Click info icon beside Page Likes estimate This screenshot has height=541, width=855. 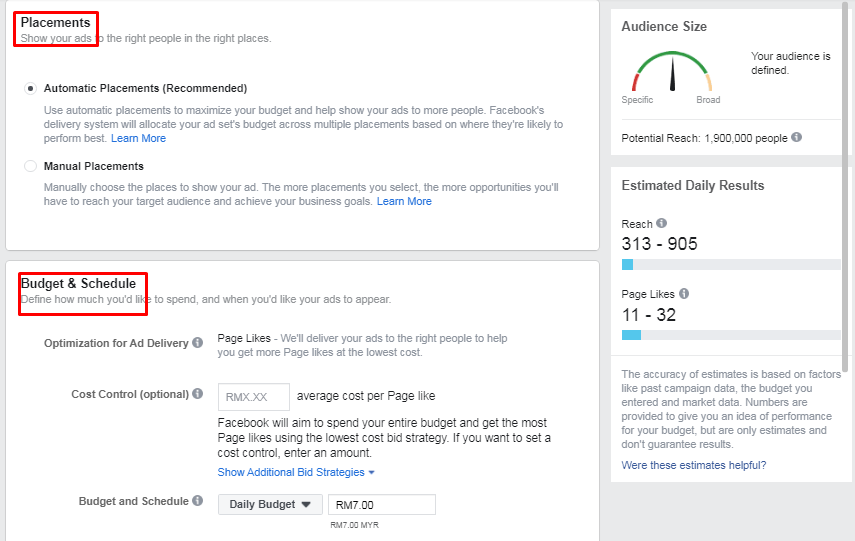coord(684,293)
